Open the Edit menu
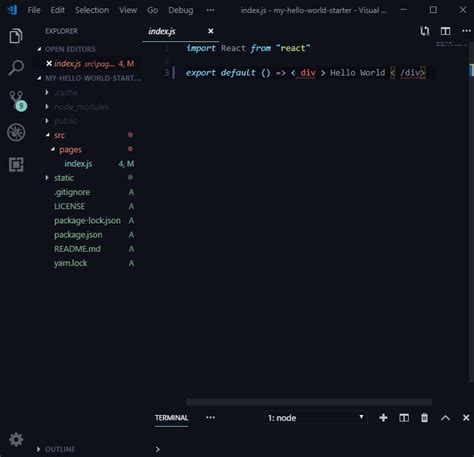The width and height of the screenshot is (474, 457). coord(58,10)
